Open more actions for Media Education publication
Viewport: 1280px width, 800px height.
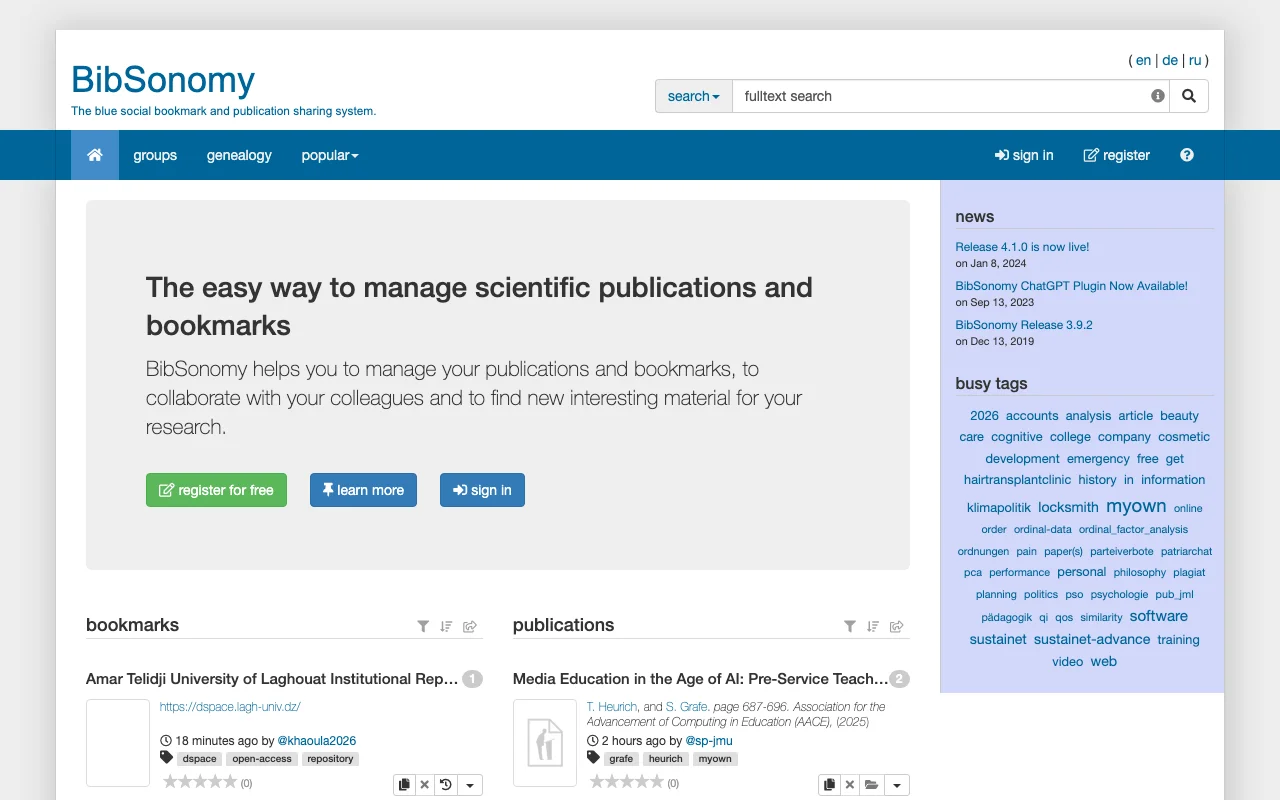click(x=897, y=785)
